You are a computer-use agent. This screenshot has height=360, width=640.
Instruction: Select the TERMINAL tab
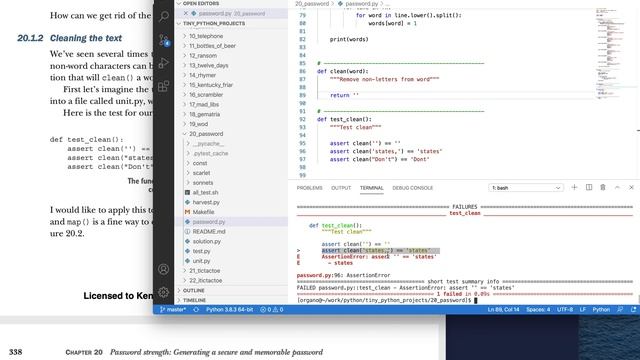371,188
